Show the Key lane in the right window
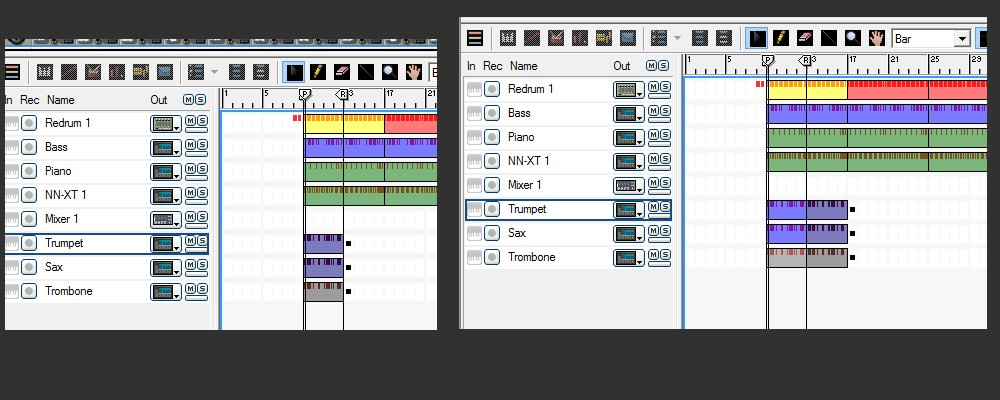 point(508,38)
